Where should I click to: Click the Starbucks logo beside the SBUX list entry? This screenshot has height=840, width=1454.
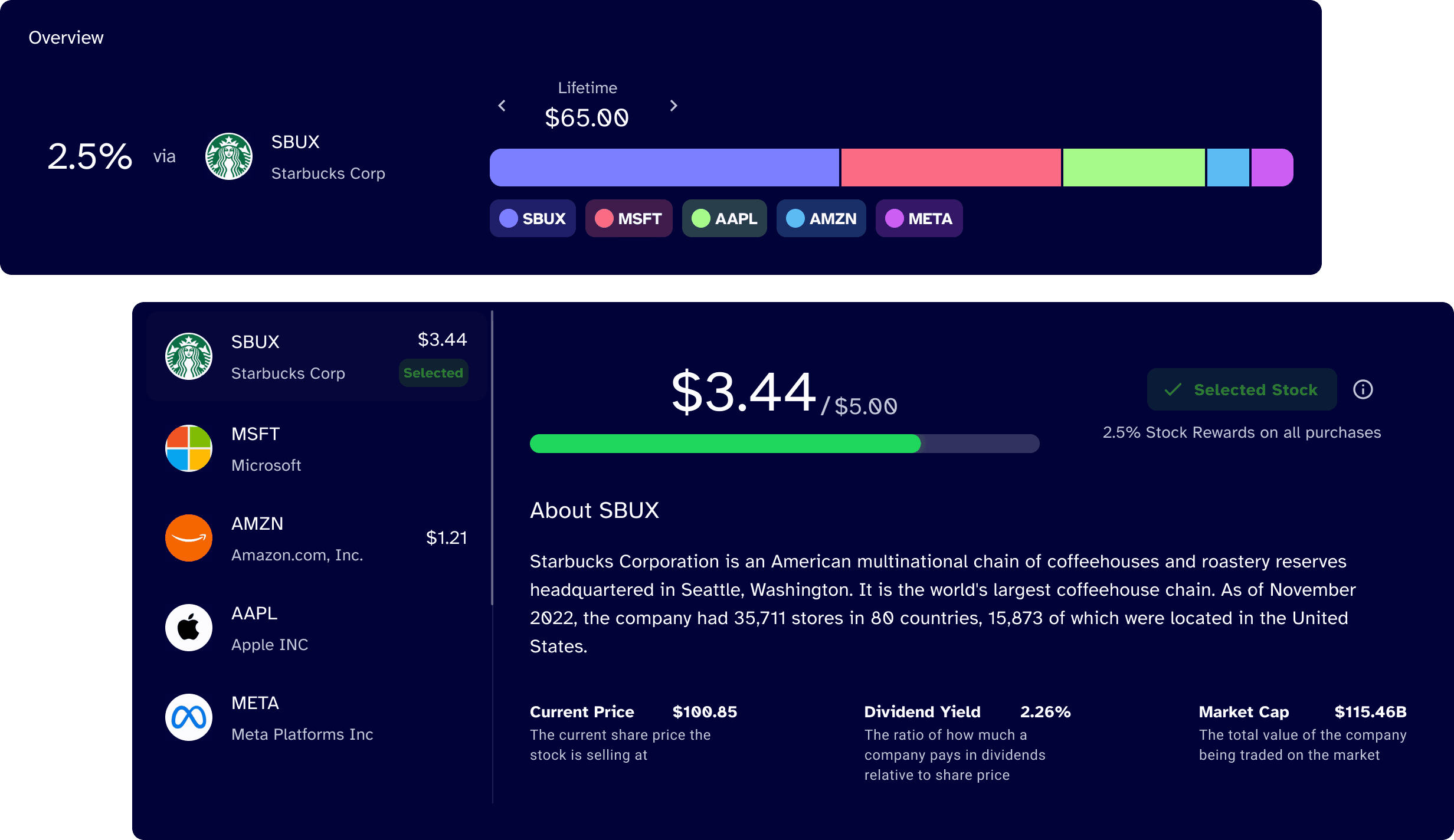(x=189, y=356)
